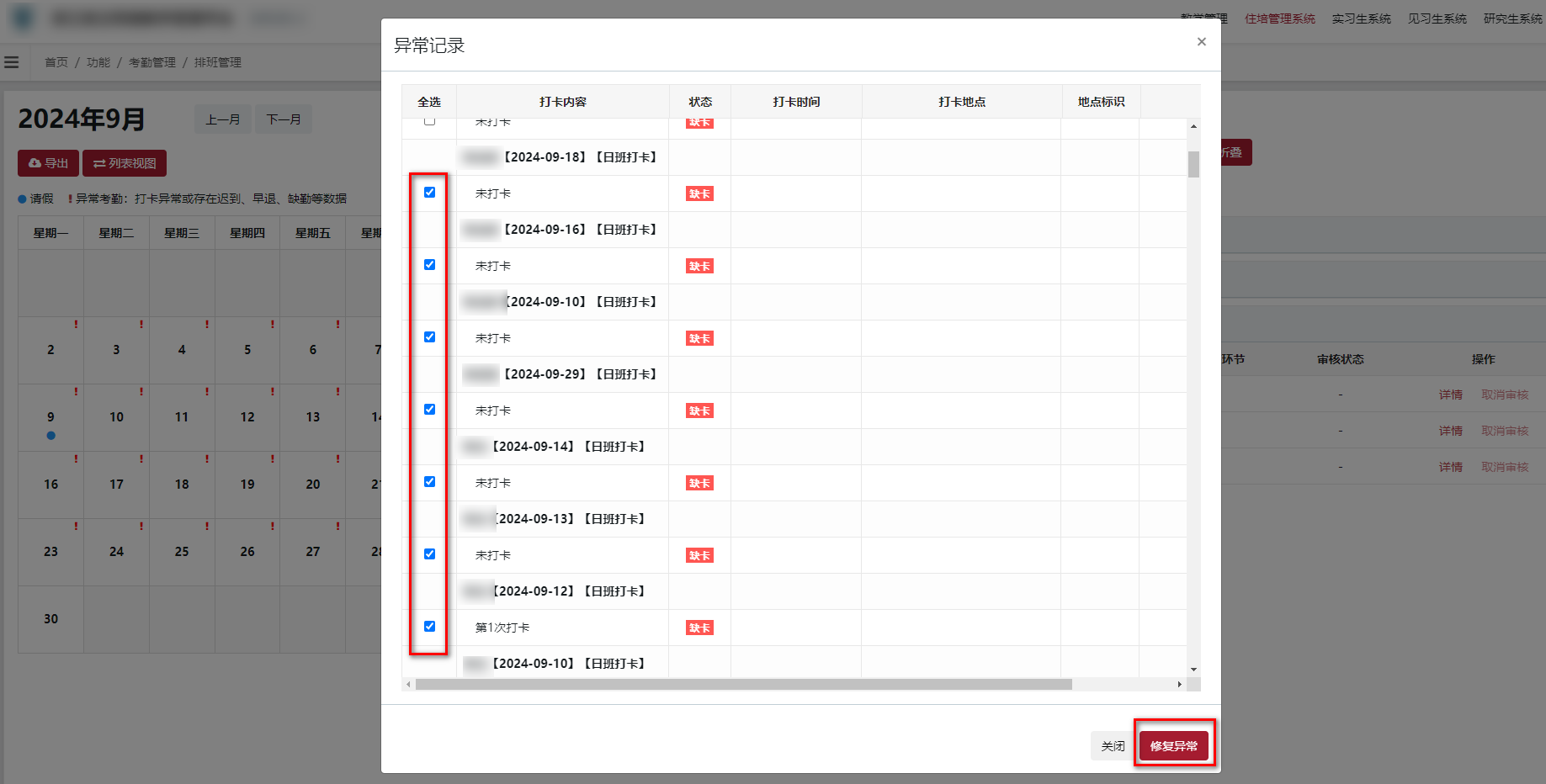Select day 18 in the September calendar

(x=182, y=485)
